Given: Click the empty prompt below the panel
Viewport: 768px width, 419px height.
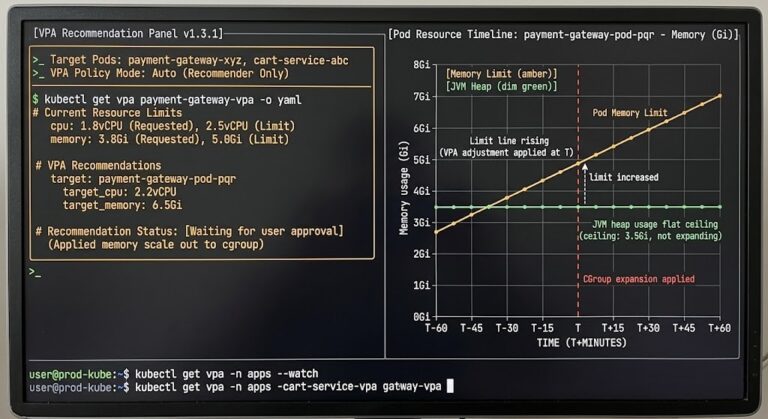Looking at the screenshot, I should (35, 272).
